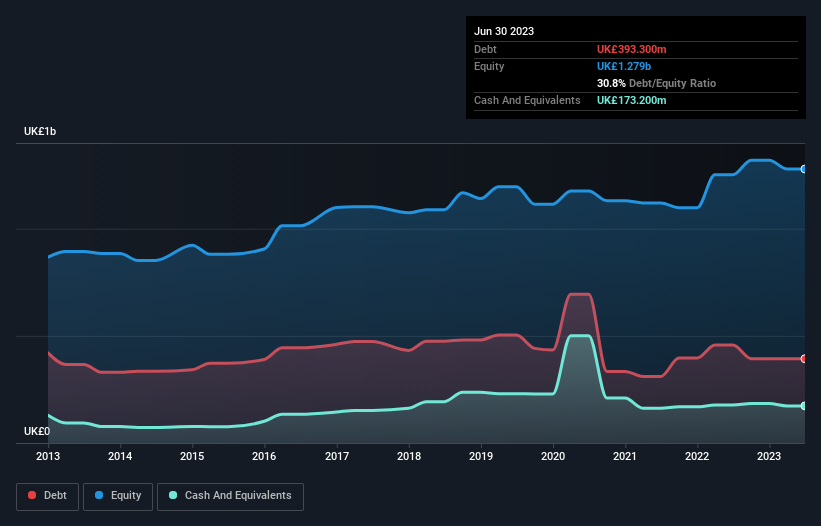821x526 pixels.
Task: Click the 2013 x-axis label
Action: click(48, 456)
